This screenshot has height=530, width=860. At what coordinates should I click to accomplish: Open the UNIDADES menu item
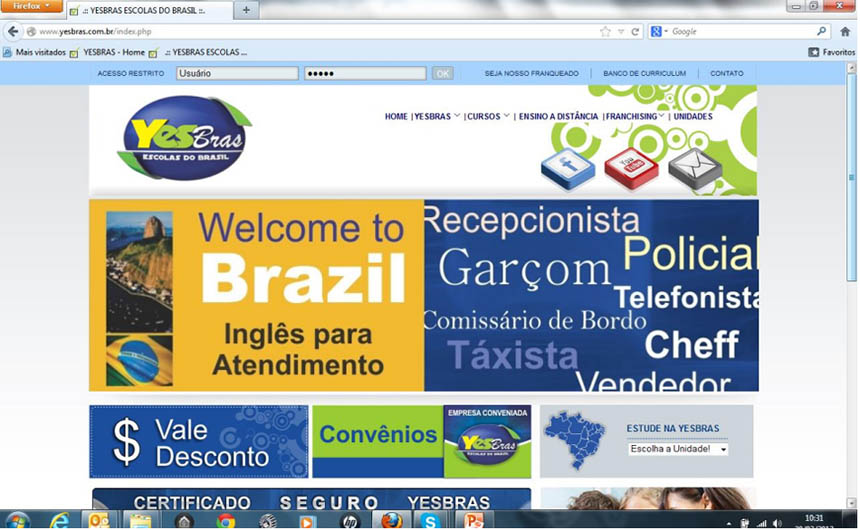[693, 116]
